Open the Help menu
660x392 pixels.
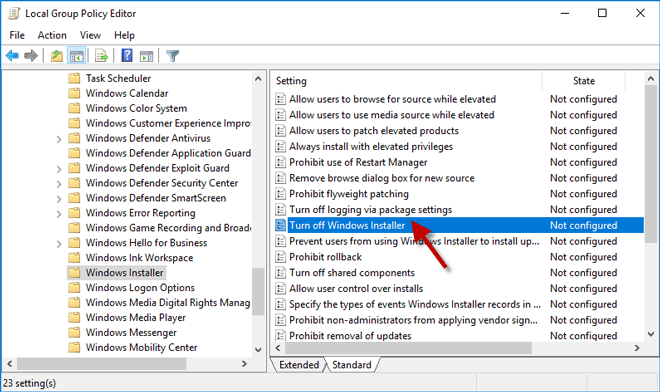[x=124, y=35]
